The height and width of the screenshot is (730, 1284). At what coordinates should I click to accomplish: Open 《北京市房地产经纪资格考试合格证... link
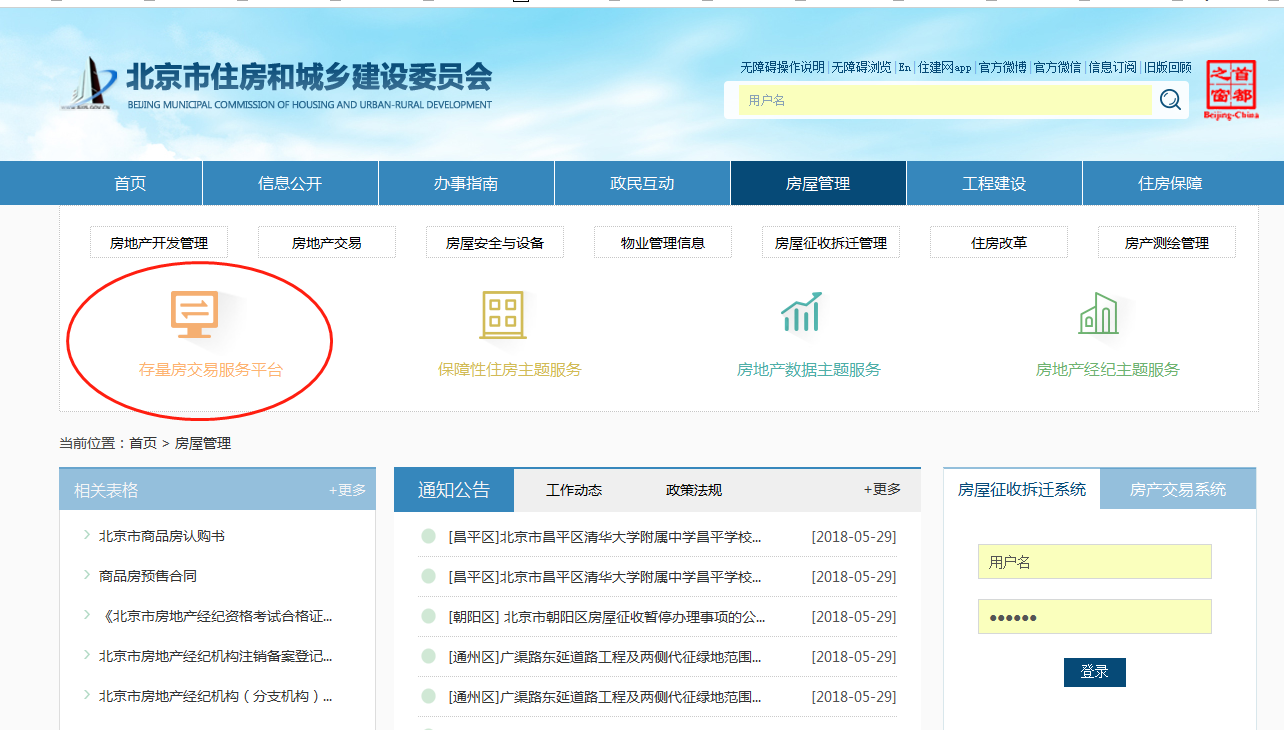point(216,616)
